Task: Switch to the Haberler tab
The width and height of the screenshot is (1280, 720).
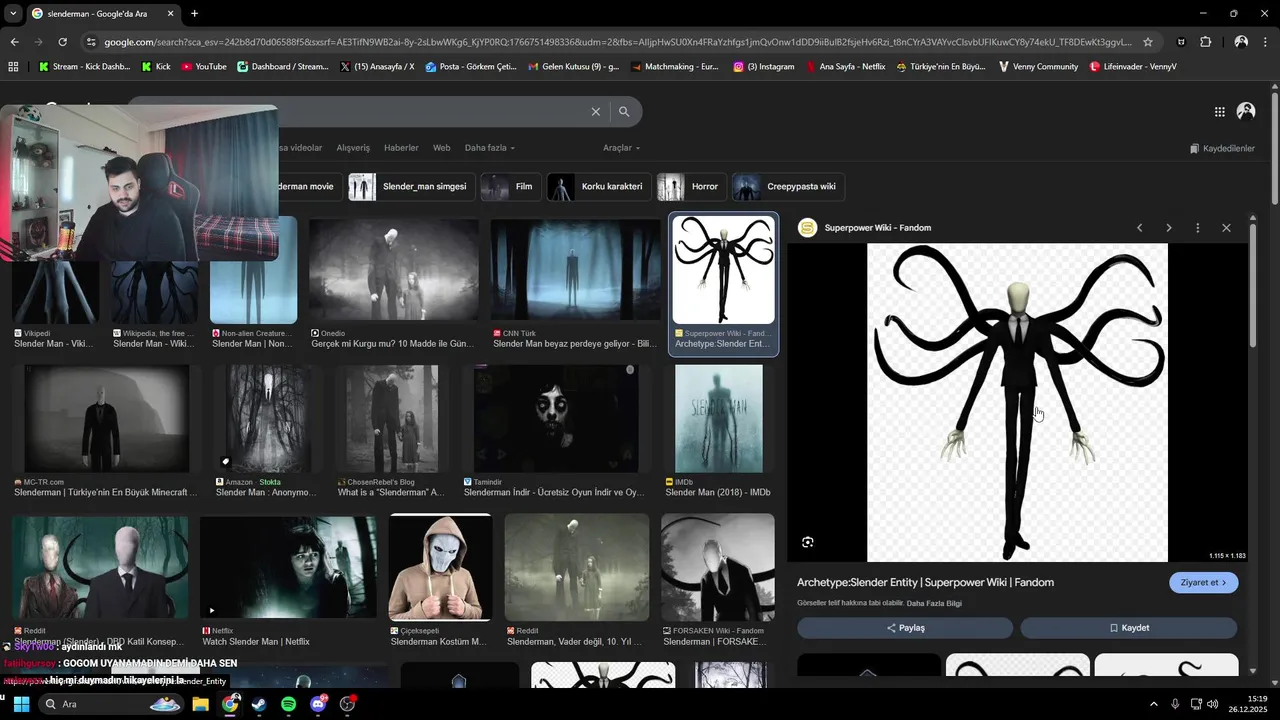Action: pyautogui.click(x=401, y=148)
